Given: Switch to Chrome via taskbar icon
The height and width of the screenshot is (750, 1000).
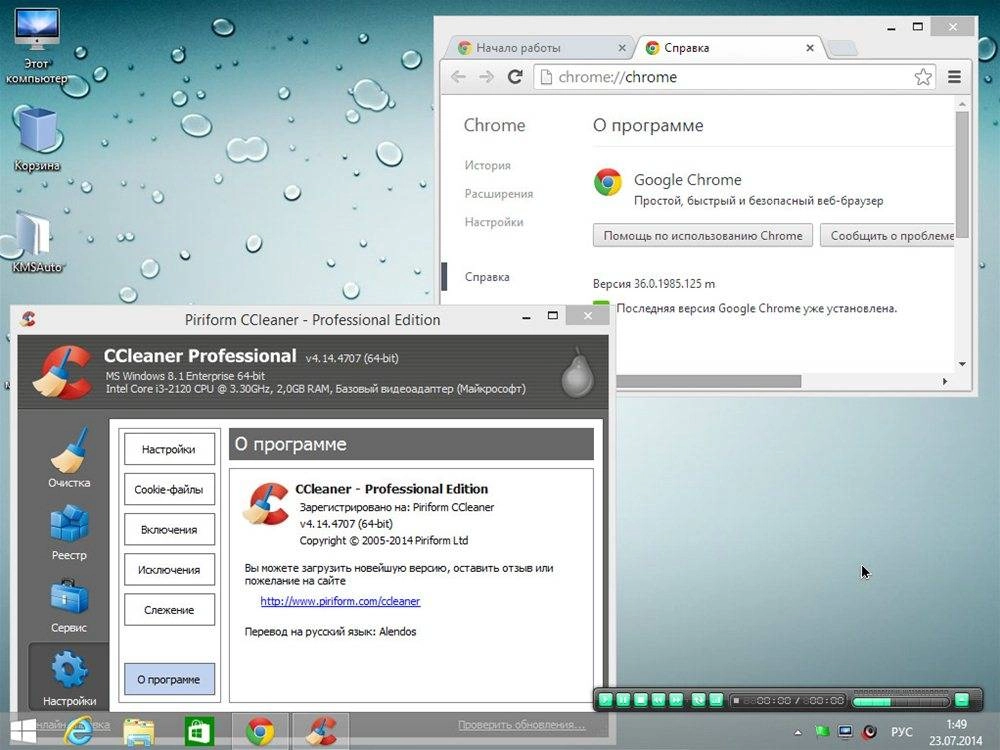Looking at the screenshot, I should [260, 732].
